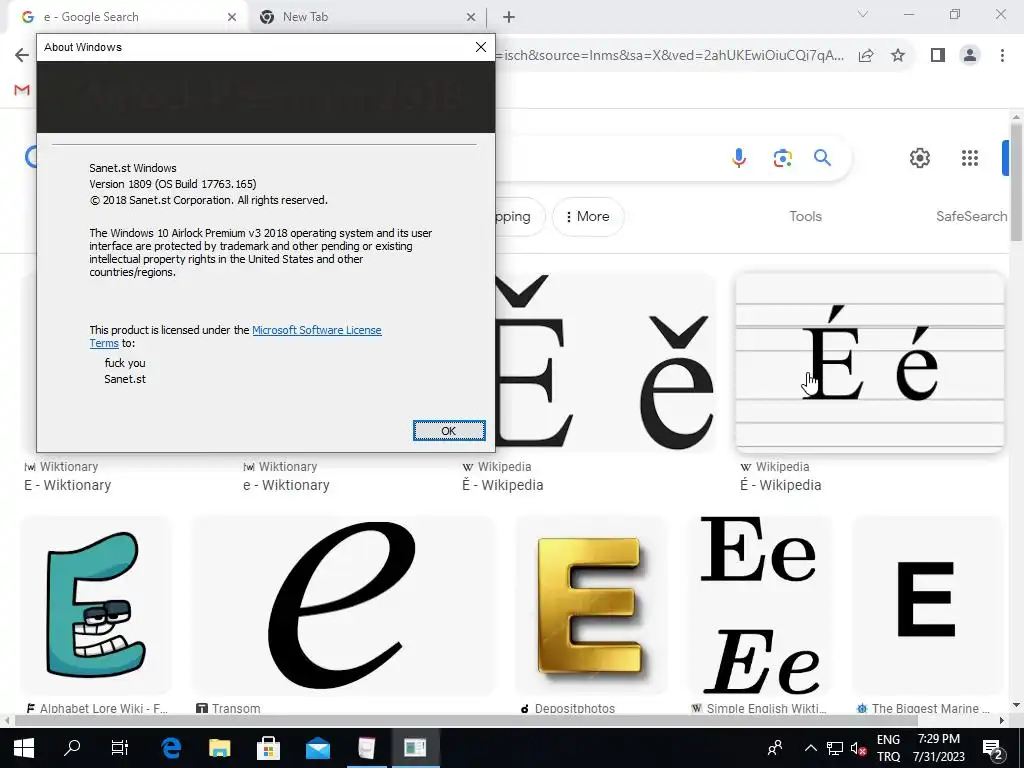The height and width of the screenshot is (768, 1024).
Task: Open Windows taskbar search
Action: (x=72, y=748)
